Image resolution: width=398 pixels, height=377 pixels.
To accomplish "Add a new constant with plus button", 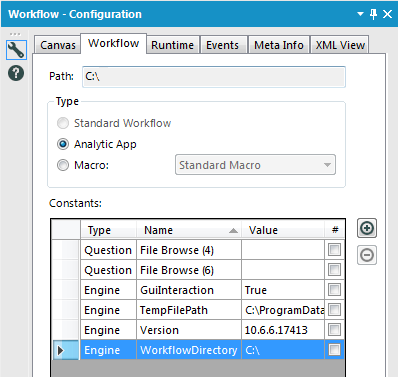I will pyautogui.click(x=367, y=228).
